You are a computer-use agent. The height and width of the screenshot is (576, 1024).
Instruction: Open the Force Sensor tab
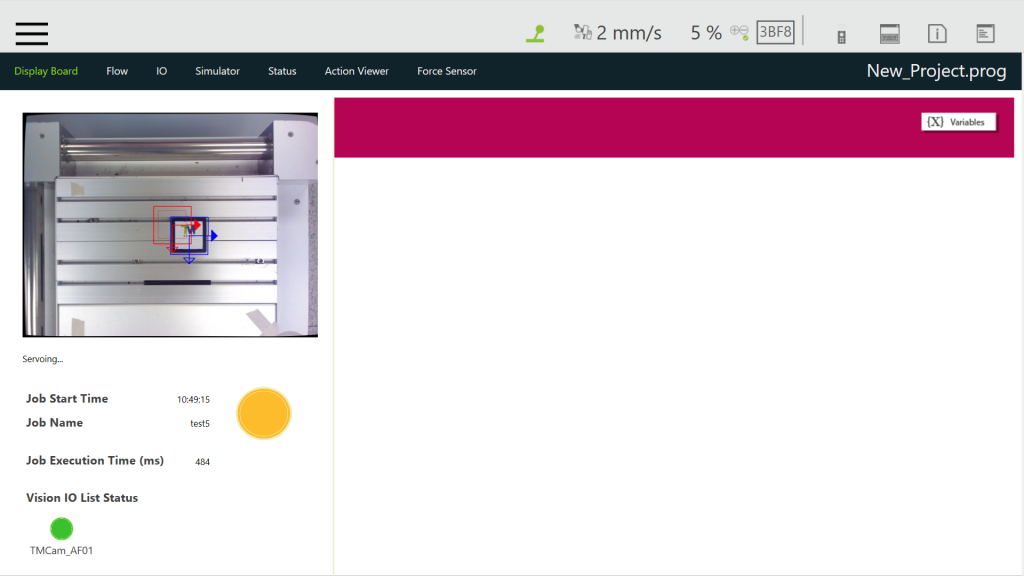pyautogui.click(x=446, y=71)
